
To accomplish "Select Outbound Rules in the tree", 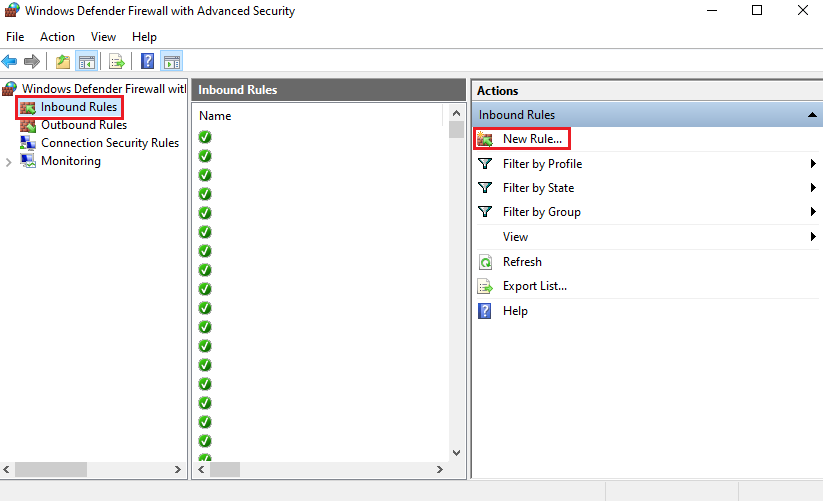I will click(x=84, y=125).
